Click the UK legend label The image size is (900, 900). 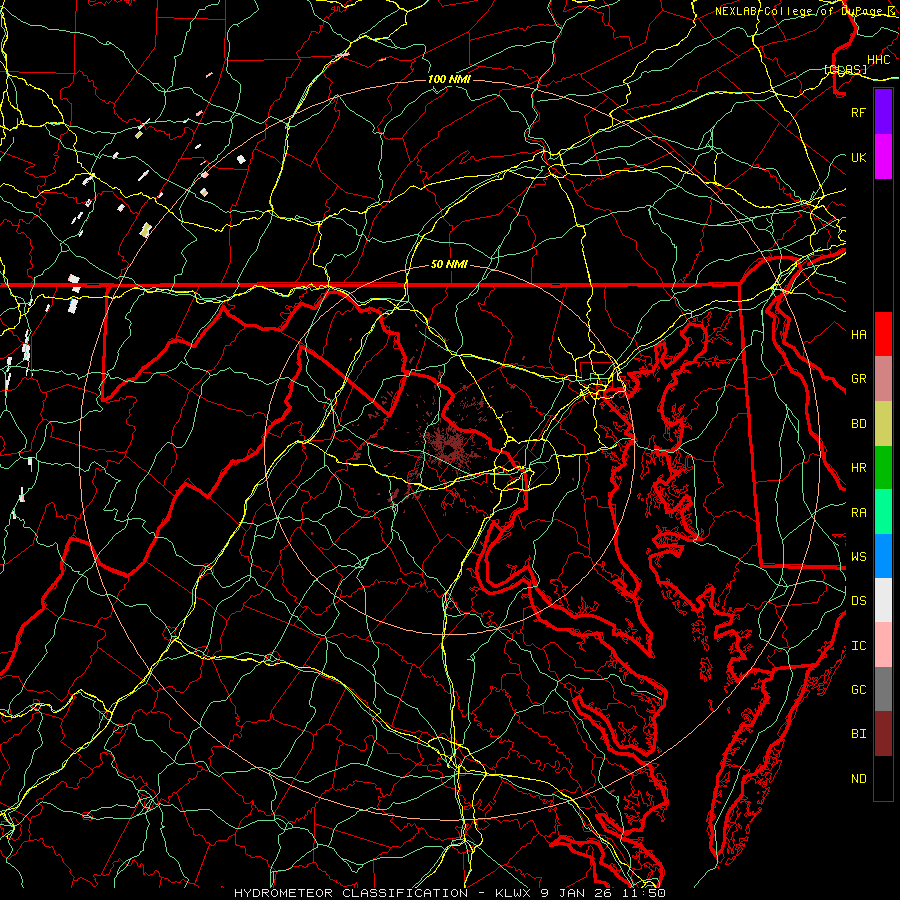tap(858, 157)
